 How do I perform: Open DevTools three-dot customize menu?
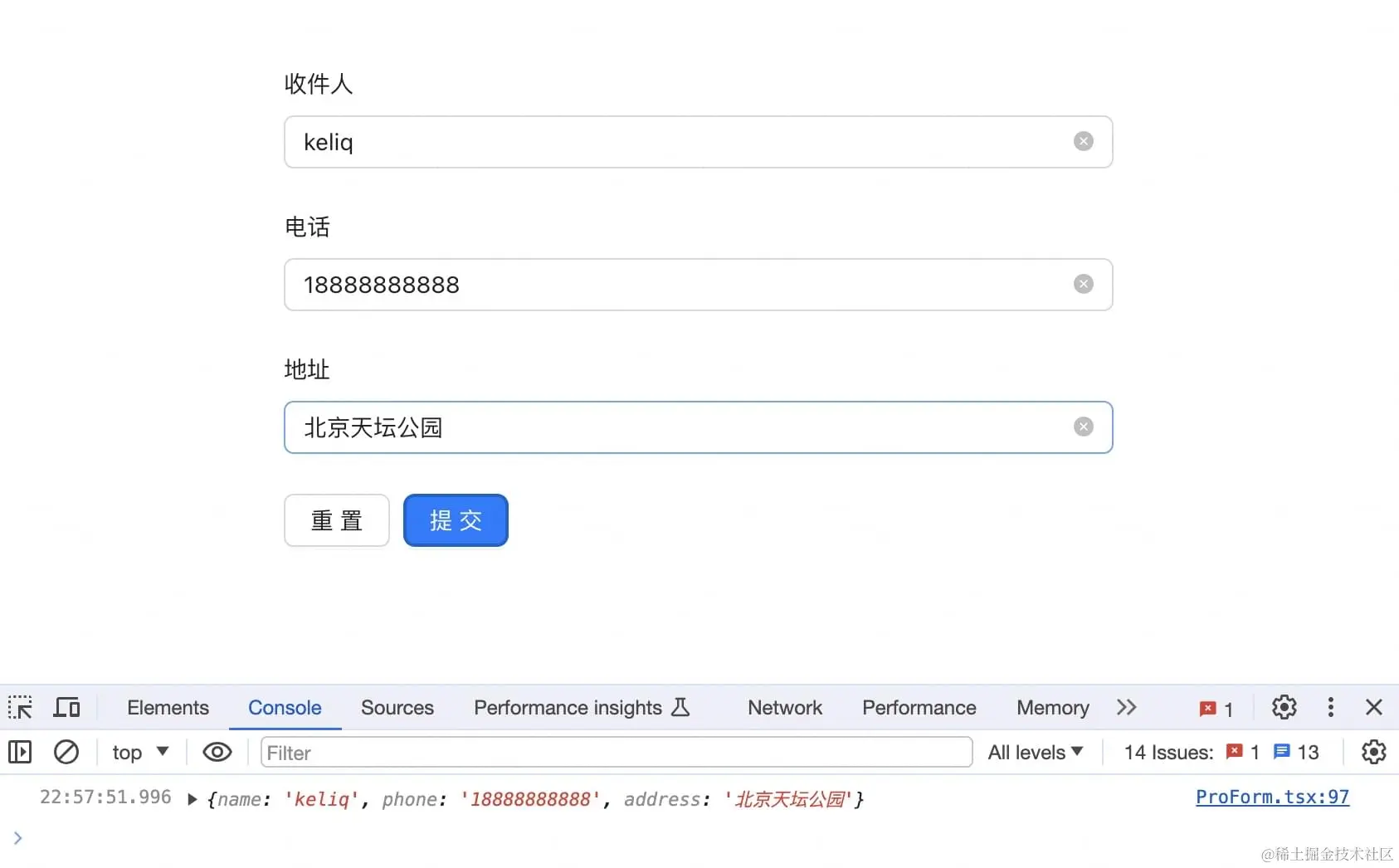[1330, 707]
